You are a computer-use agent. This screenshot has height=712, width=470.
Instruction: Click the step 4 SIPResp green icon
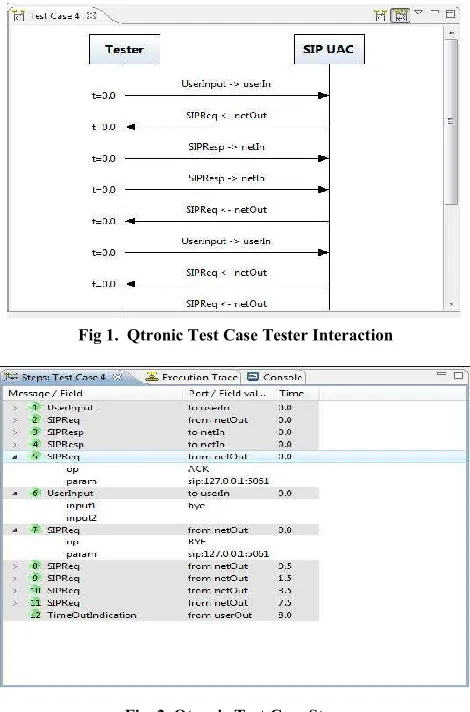35,444
